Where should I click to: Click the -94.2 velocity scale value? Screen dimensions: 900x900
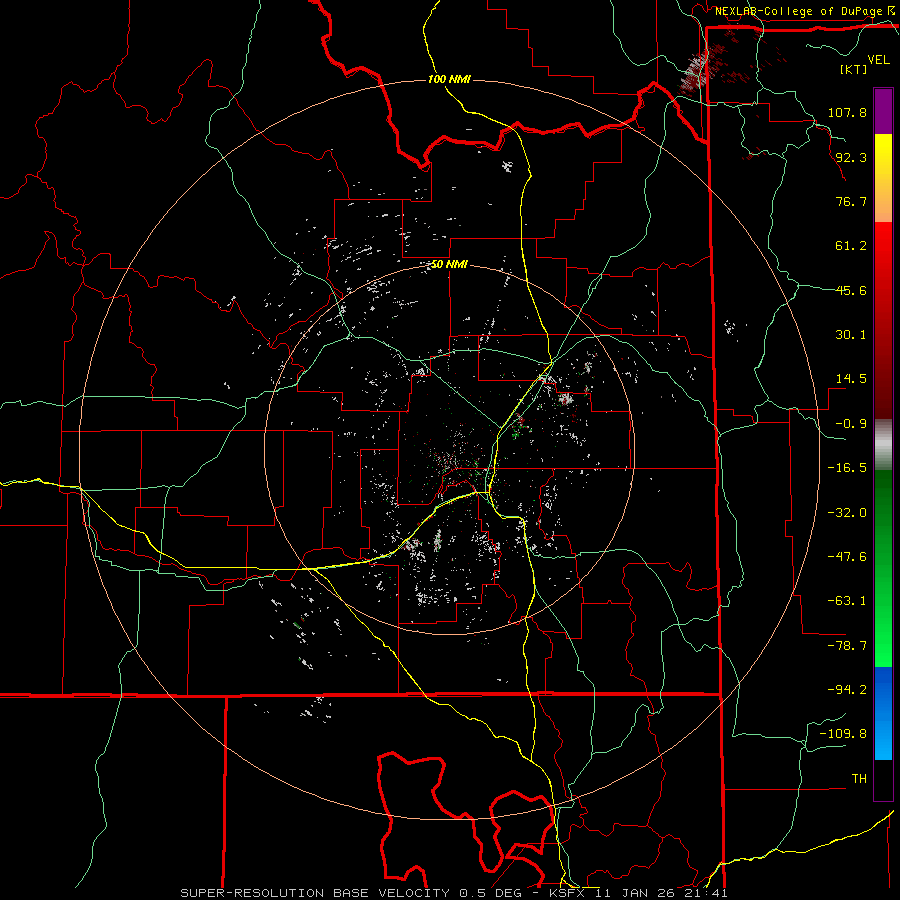click(847, 689)
